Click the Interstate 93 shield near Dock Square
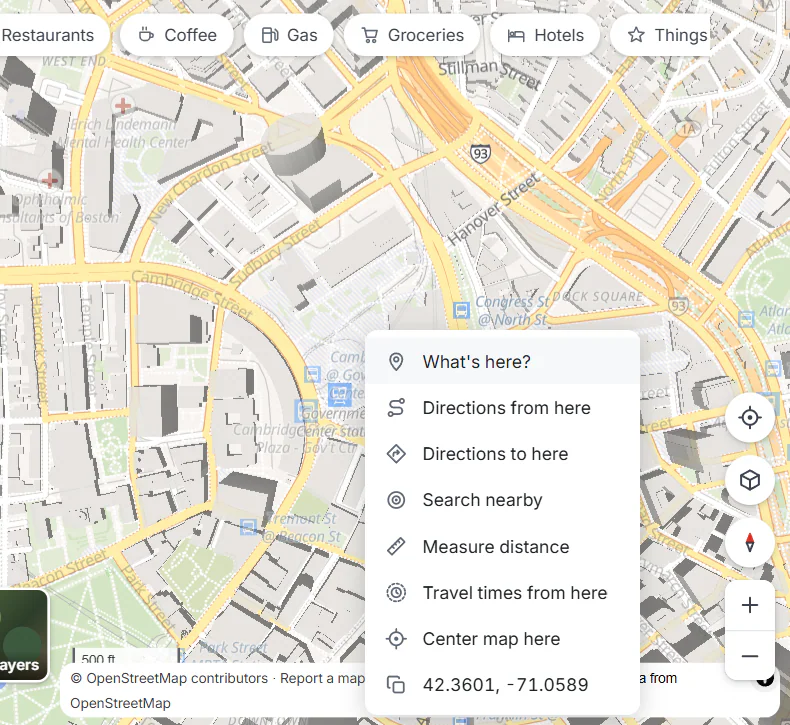This screenshot has height=725, width=790. 678,305
